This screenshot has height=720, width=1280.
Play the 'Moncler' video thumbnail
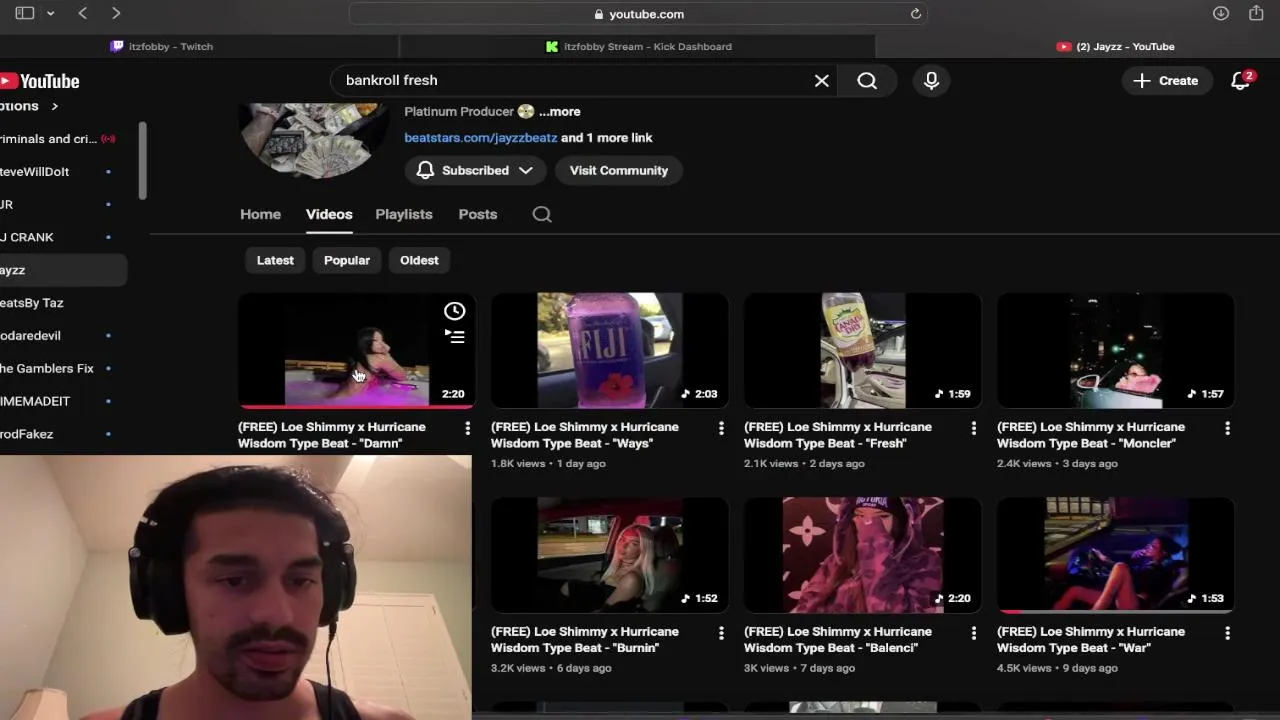click(1115, 350)
